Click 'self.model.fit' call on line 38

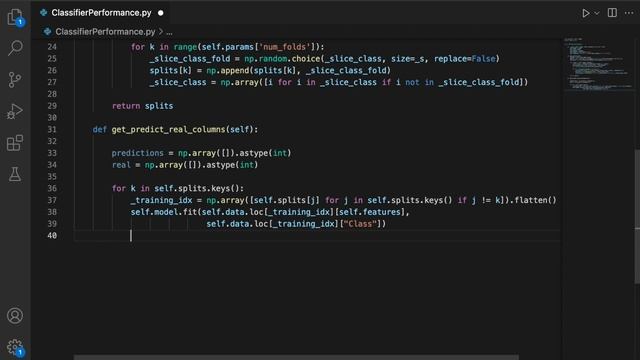(x=164, y=212)
